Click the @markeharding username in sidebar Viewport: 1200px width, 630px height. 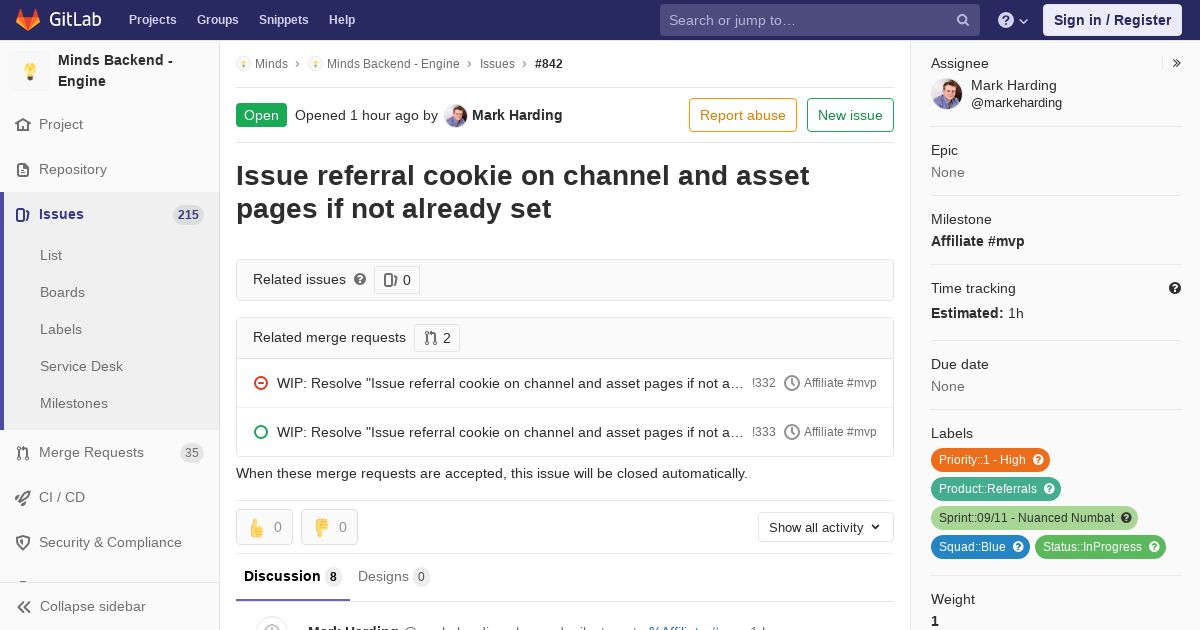click(x=1016, y=103)
